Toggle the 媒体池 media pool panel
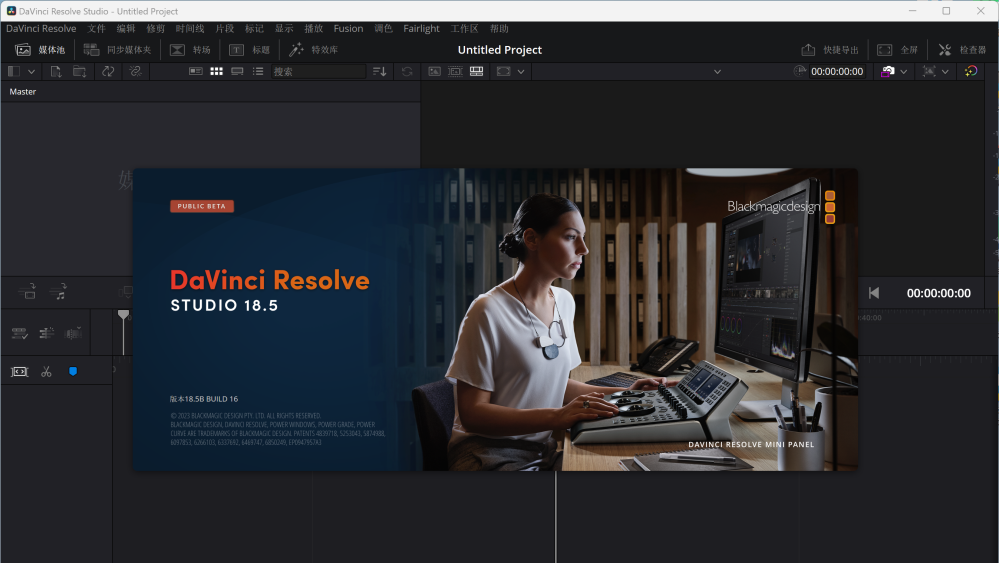Image resolution: width=999 pixels, height=563 pixels. [39, 50]
